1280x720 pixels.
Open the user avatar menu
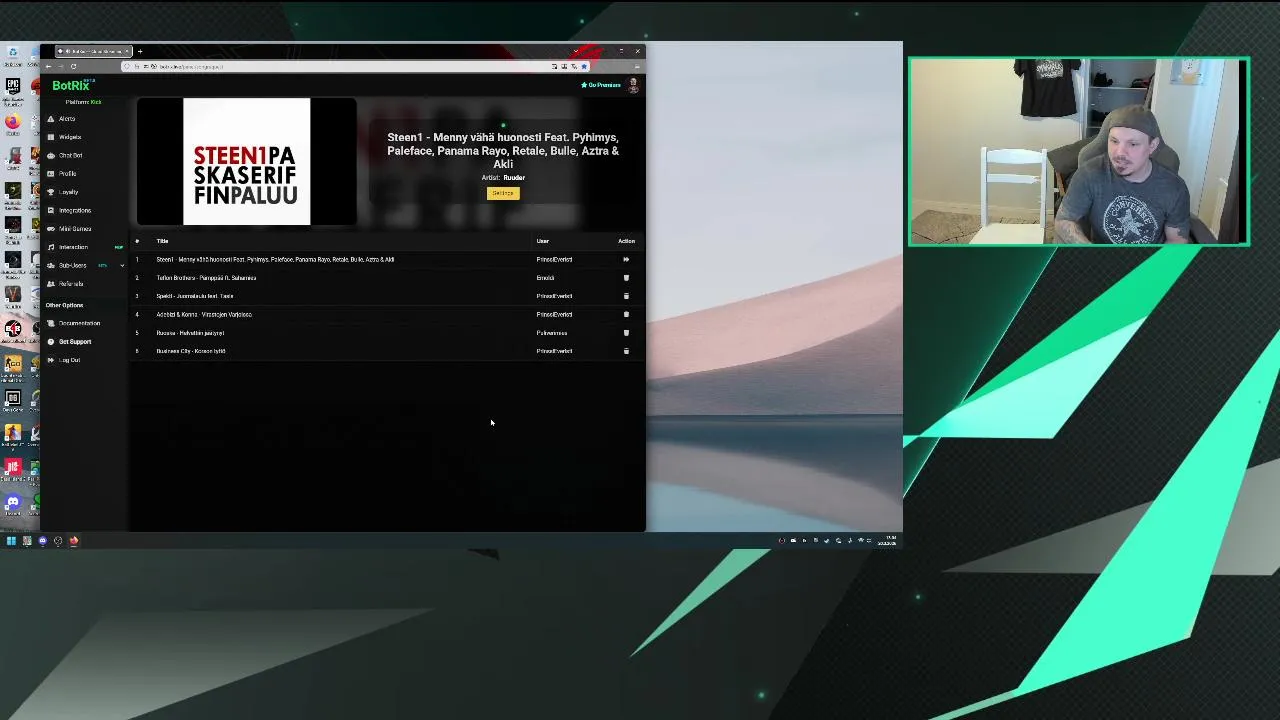point(633,85)
